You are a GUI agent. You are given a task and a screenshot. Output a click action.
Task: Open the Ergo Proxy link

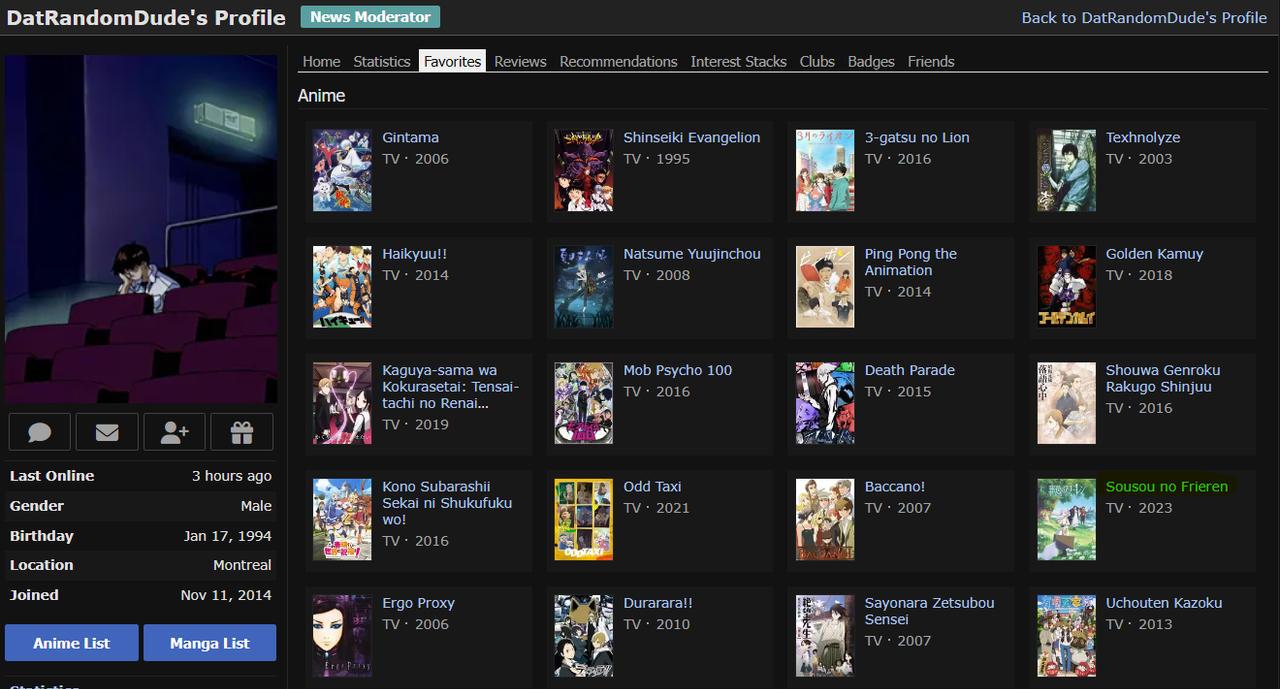click(x=418, y=603)
